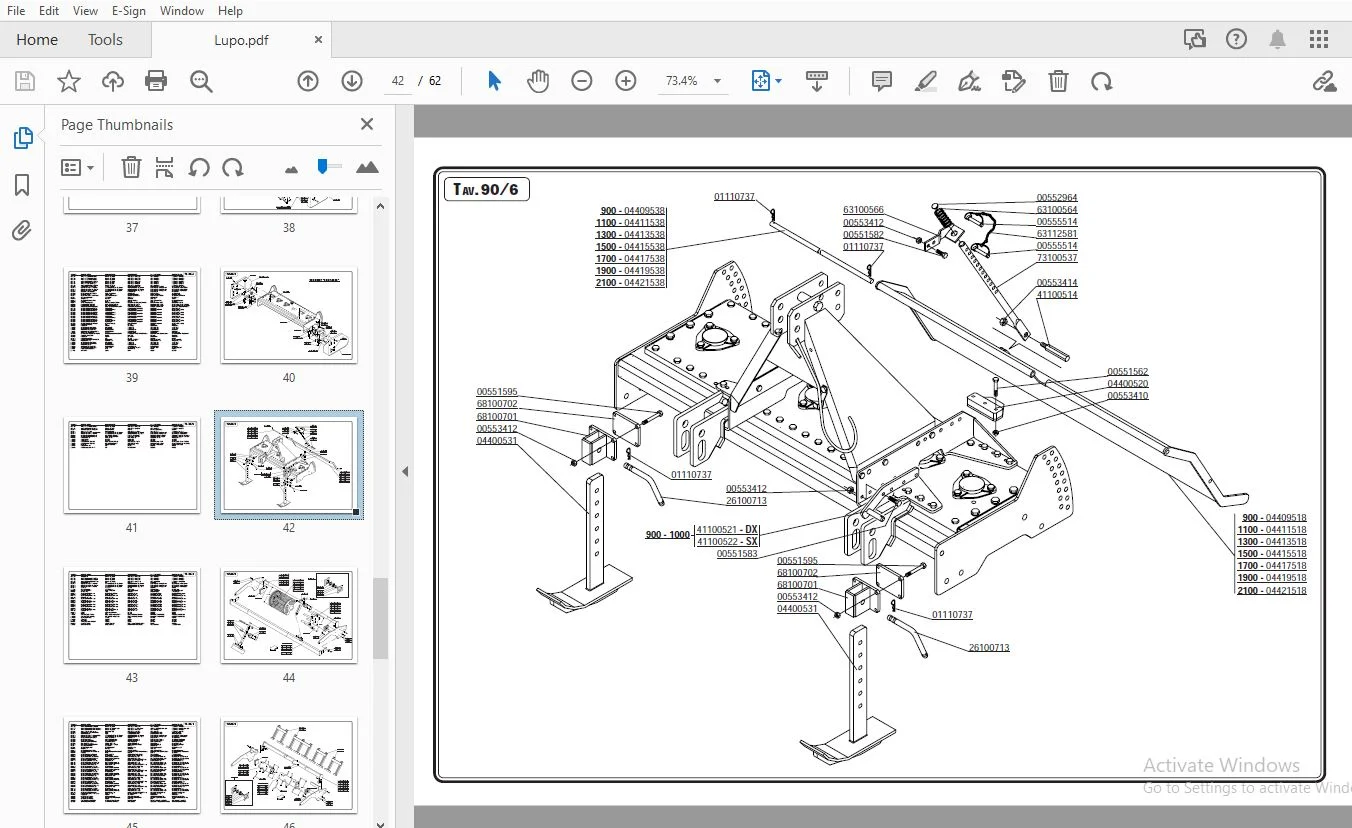Open the Edit PDF tool

(1013, 81)
